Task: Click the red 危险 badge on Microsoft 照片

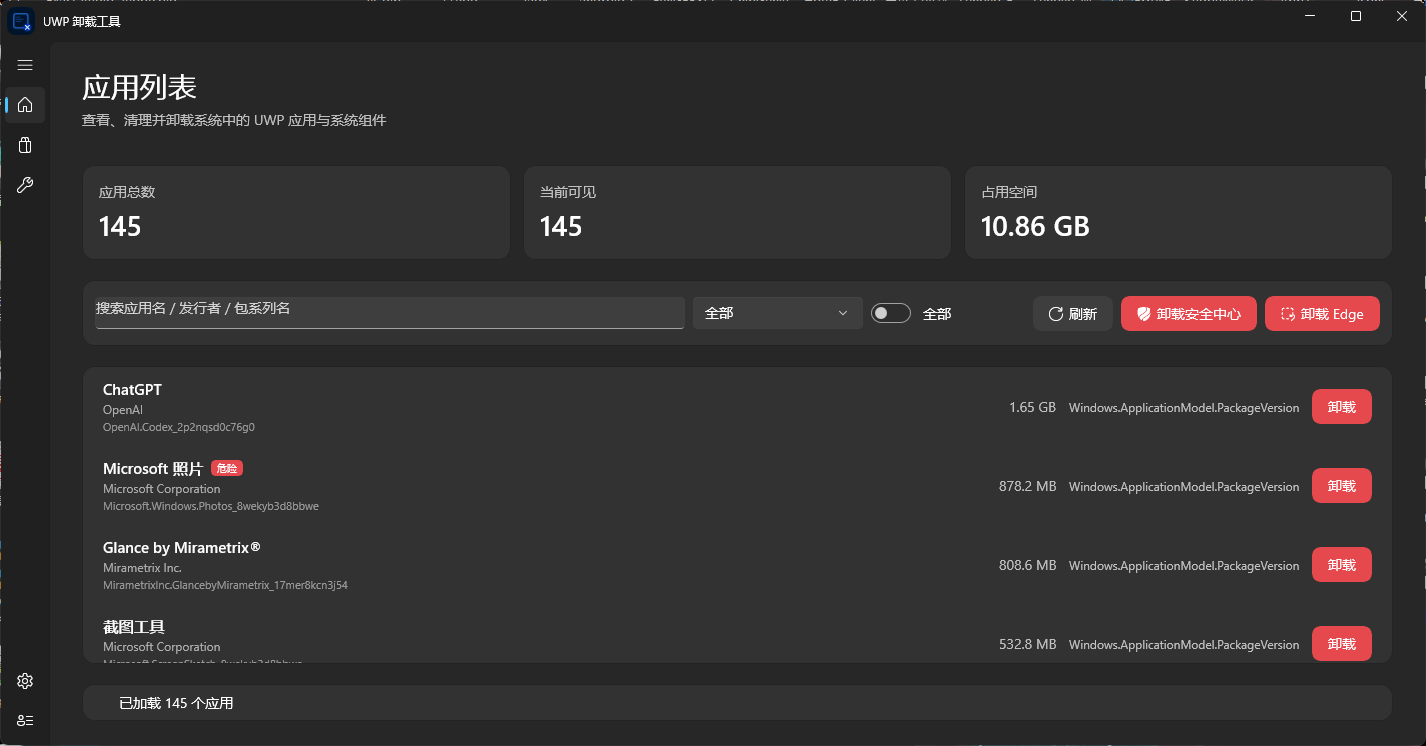Action: click(x=227, y=468)
